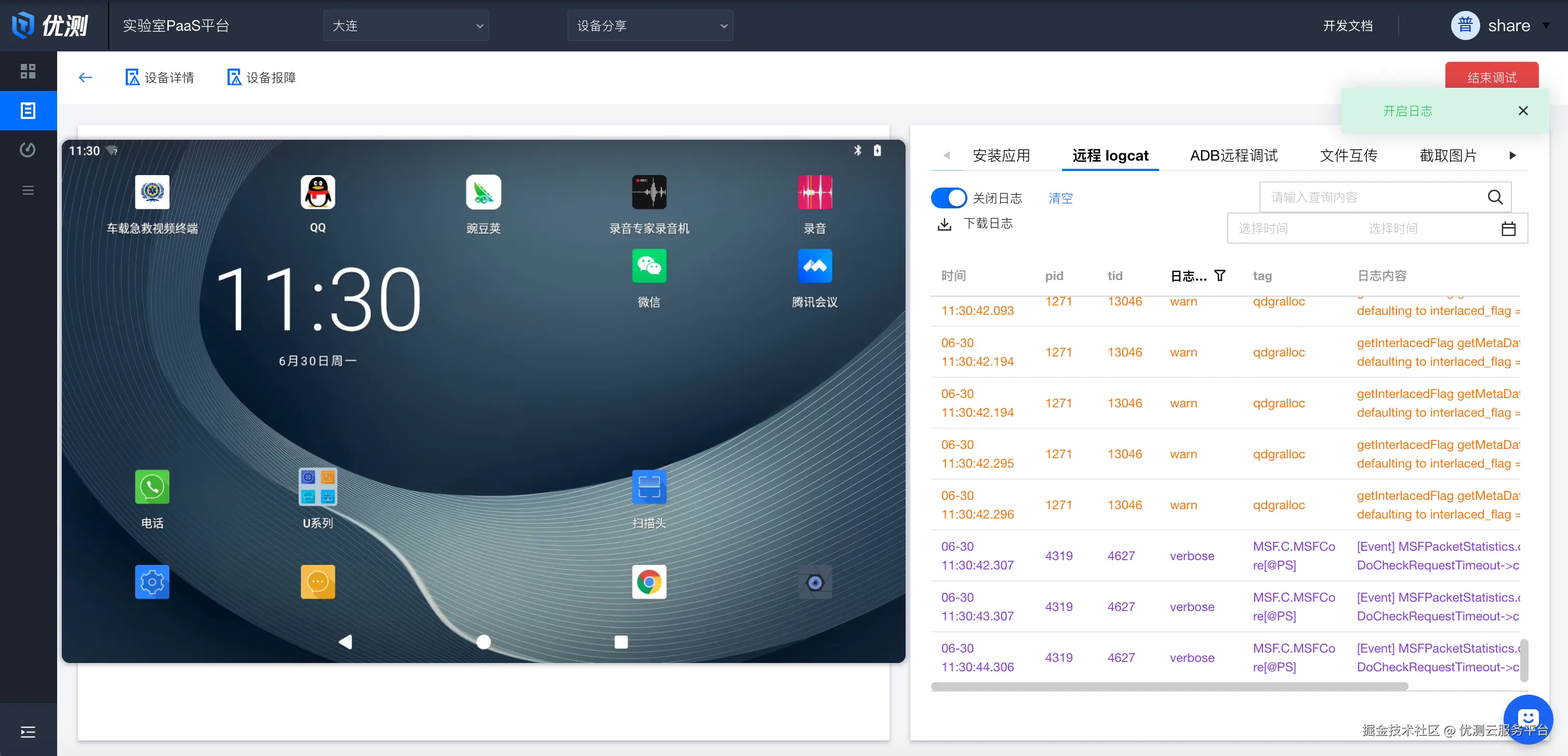This screenshot has width=1568, height=756.
Task: Switch to 文件互传 tab
Action: [x=1348, y=156]
